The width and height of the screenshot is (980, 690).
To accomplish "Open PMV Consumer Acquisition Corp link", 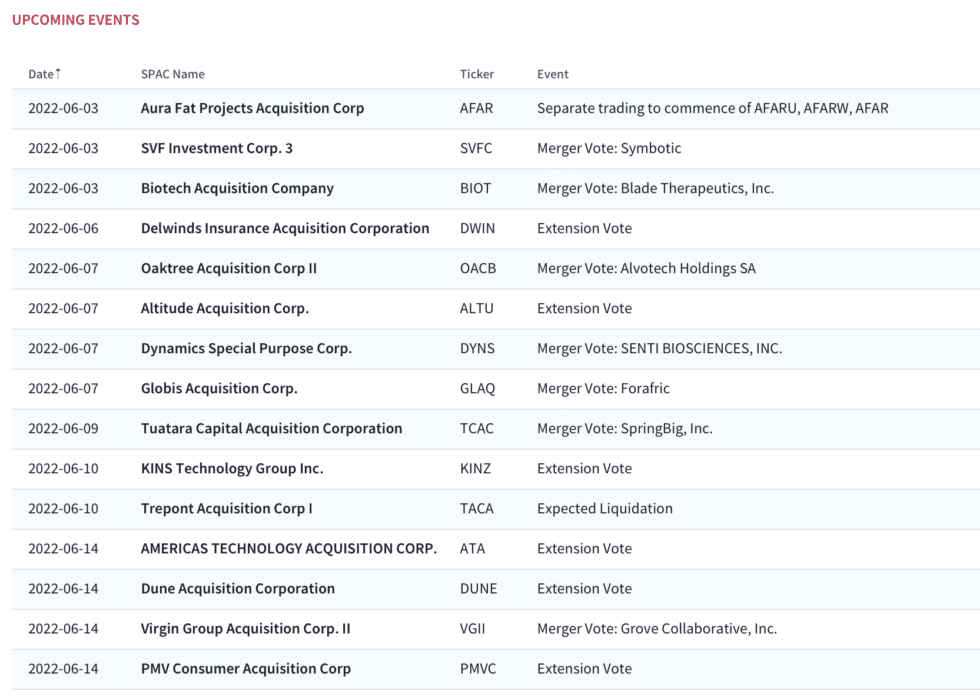I will pos(246,668).
